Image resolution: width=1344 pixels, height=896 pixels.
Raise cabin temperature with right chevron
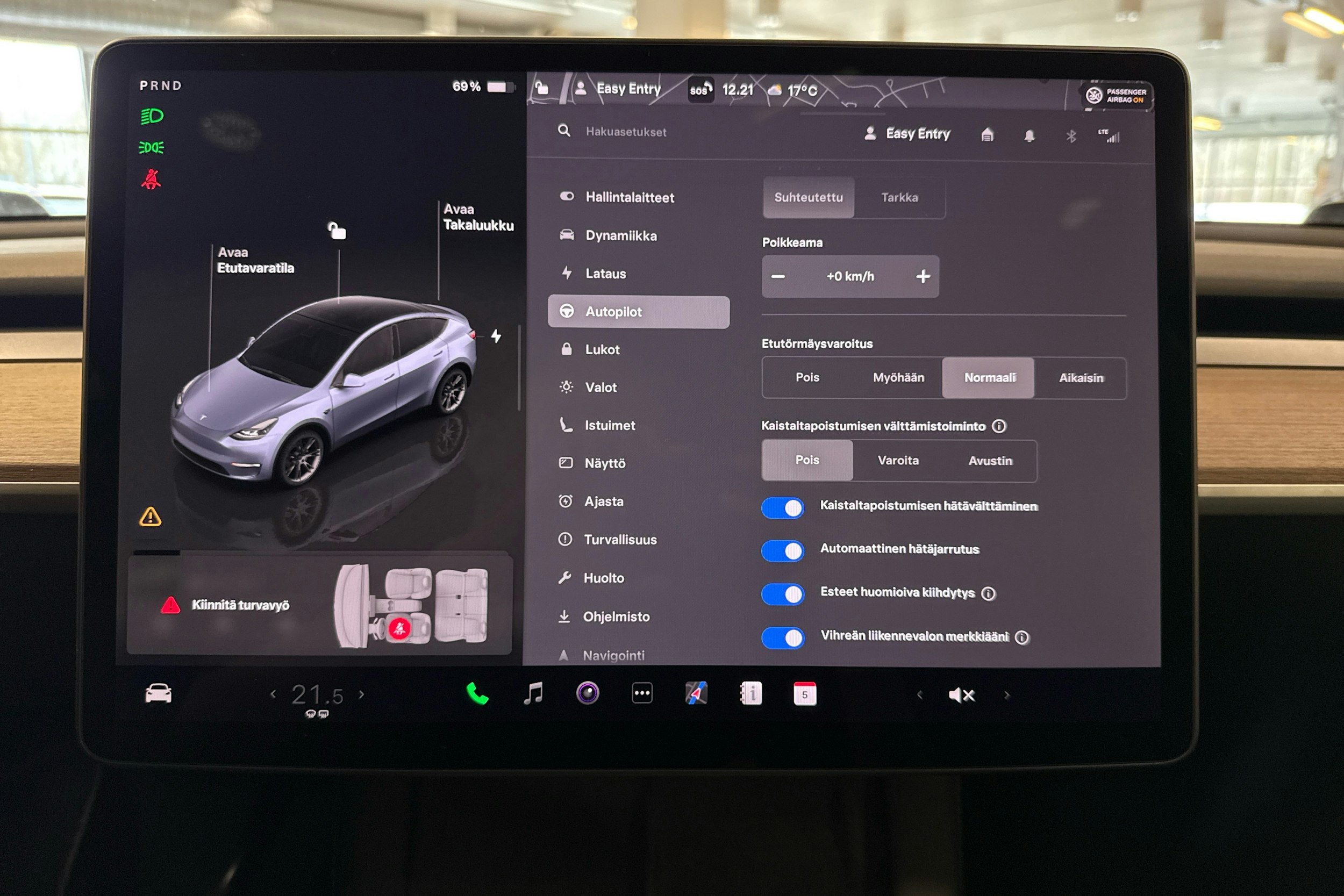click(361, 694)
